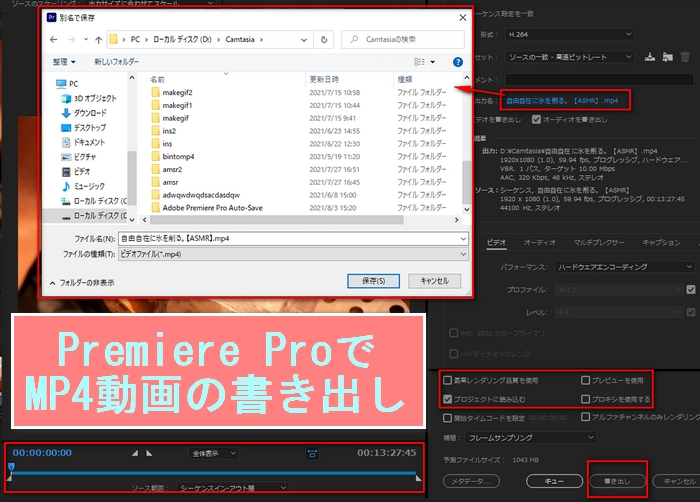Select the amsr2 folder
Viewport: 700px width, 502px height.
pos(167,169)
